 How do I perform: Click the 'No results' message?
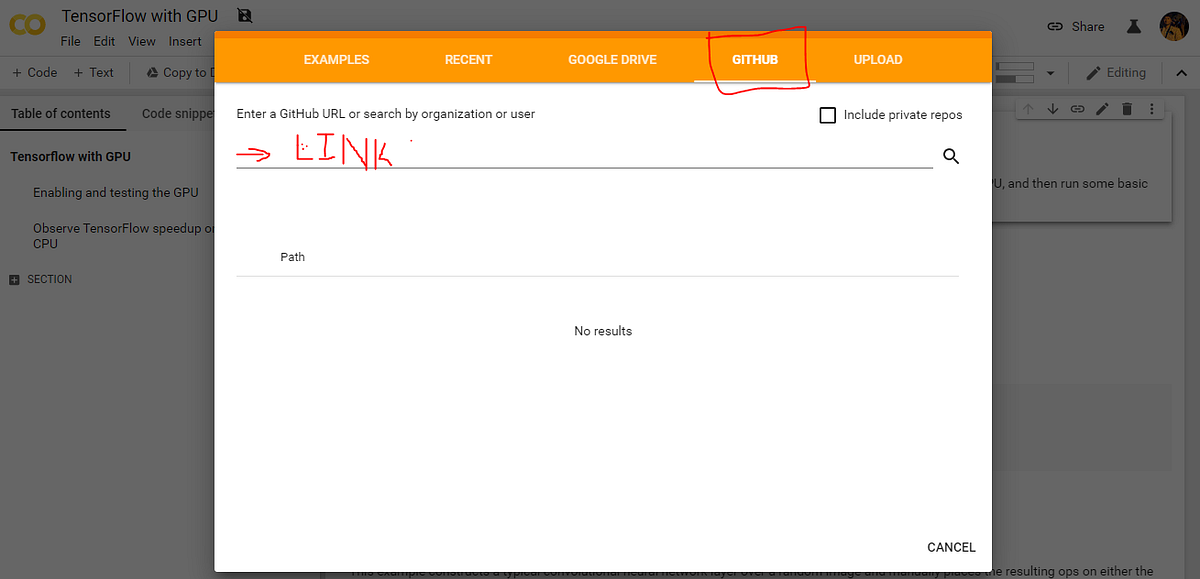[603, 331]
